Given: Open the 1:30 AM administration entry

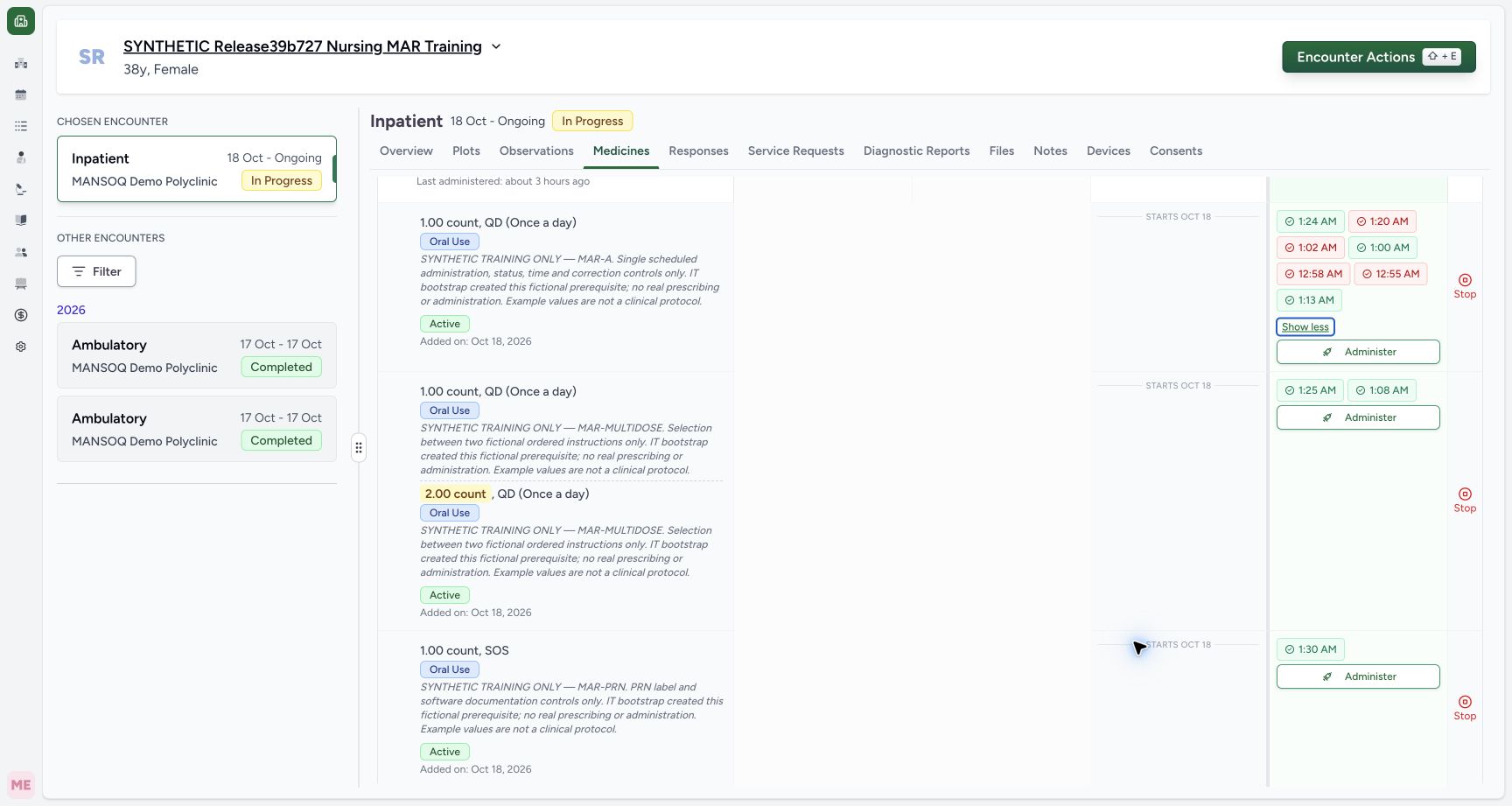Looking at the screenshot, I should 1310,649.
